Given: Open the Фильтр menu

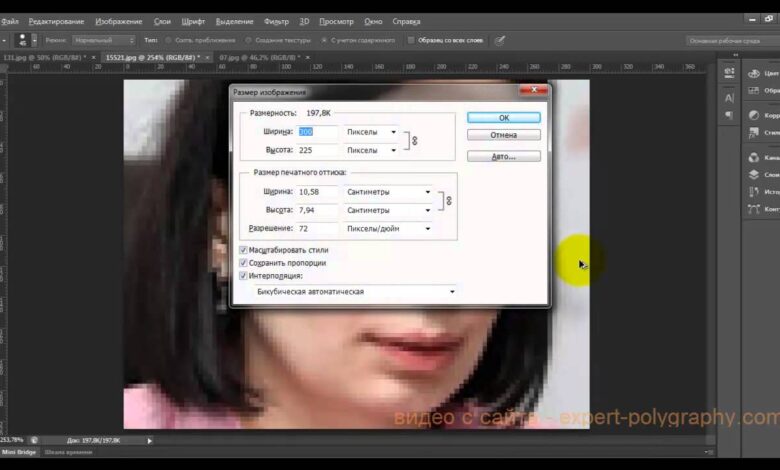Looking at the screenshot, I should [276, 20].
